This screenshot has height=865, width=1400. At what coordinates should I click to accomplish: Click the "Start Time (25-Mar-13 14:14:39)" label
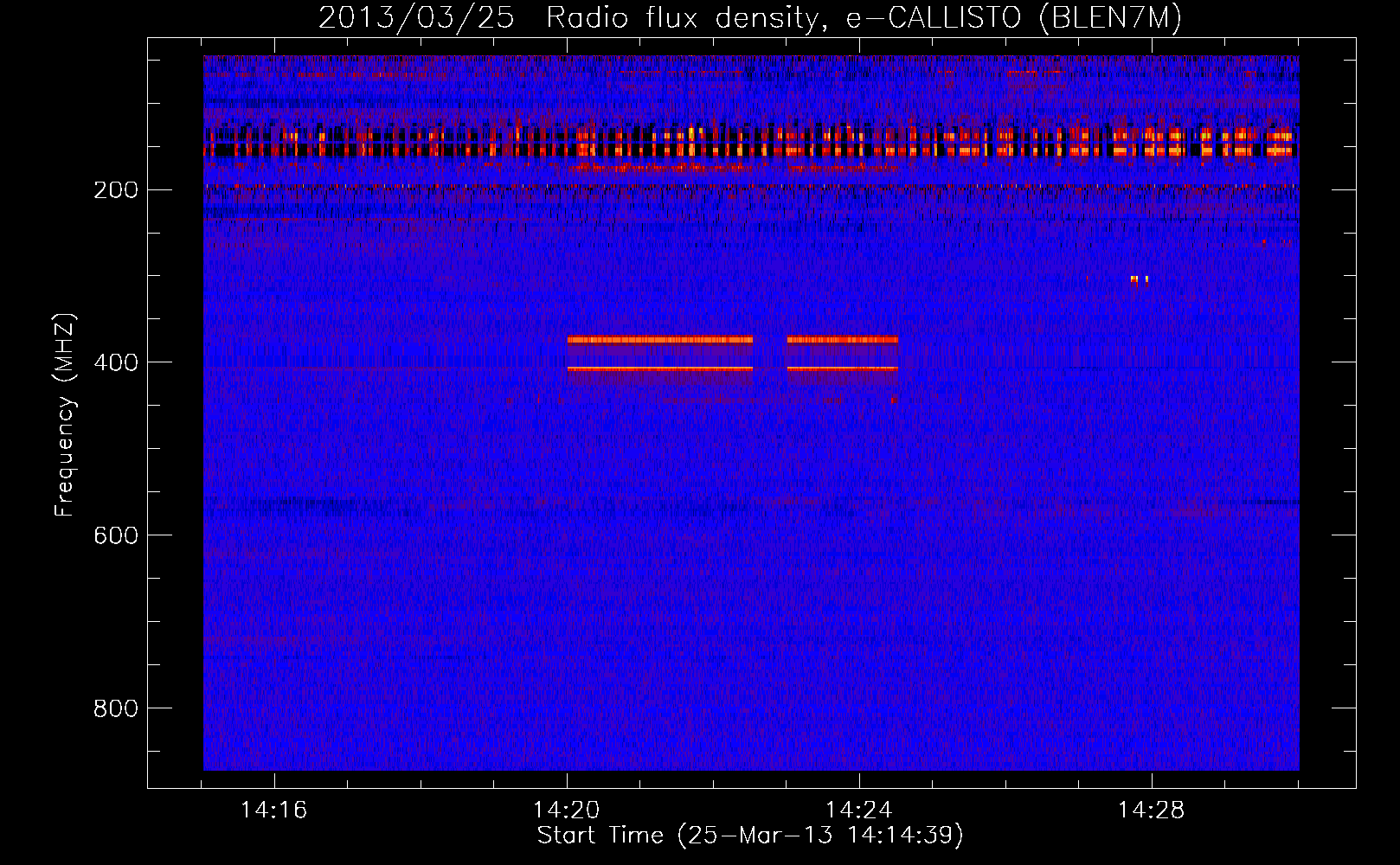pos(750,836)
